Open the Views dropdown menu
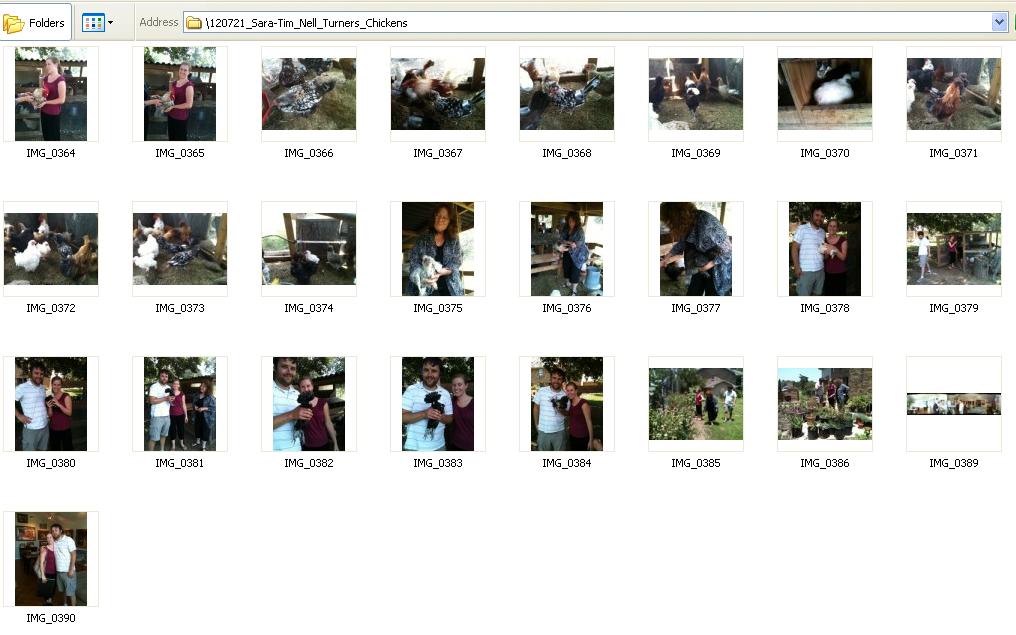1016x635 pixels. [98, 23]
